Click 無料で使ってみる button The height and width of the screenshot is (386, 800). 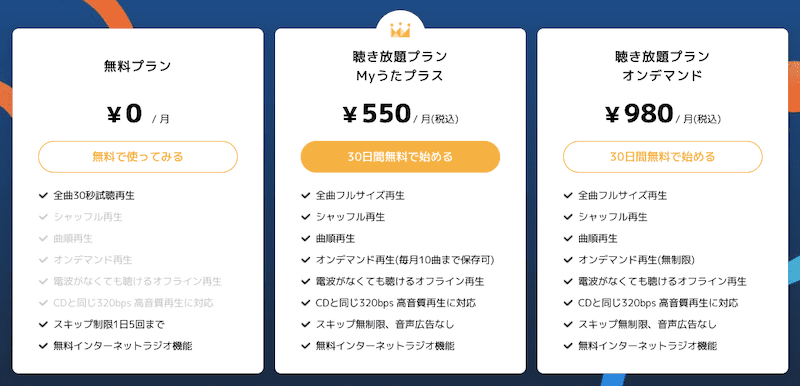(138, 157)
